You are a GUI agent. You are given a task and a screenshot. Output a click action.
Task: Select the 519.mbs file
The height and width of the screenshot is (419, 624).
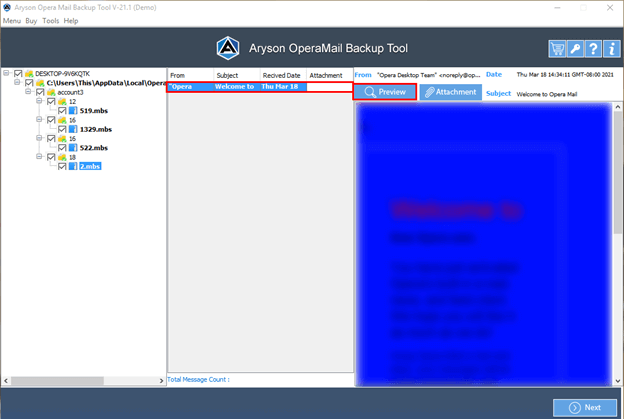pos(94,111)
